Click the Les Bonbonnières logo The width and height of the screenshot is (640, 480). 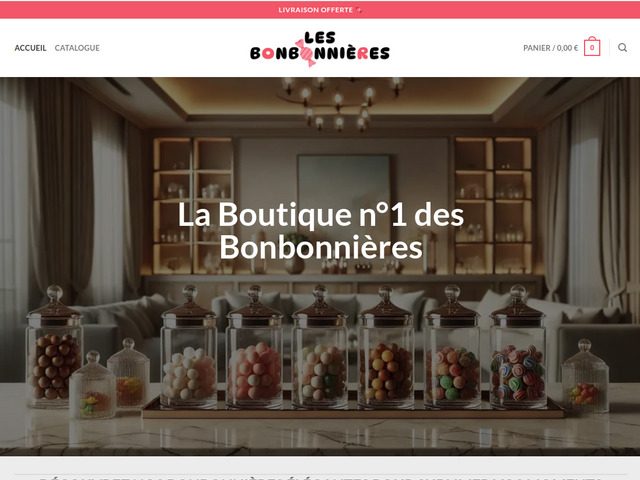pyautogui.click(x=320, y=48)
